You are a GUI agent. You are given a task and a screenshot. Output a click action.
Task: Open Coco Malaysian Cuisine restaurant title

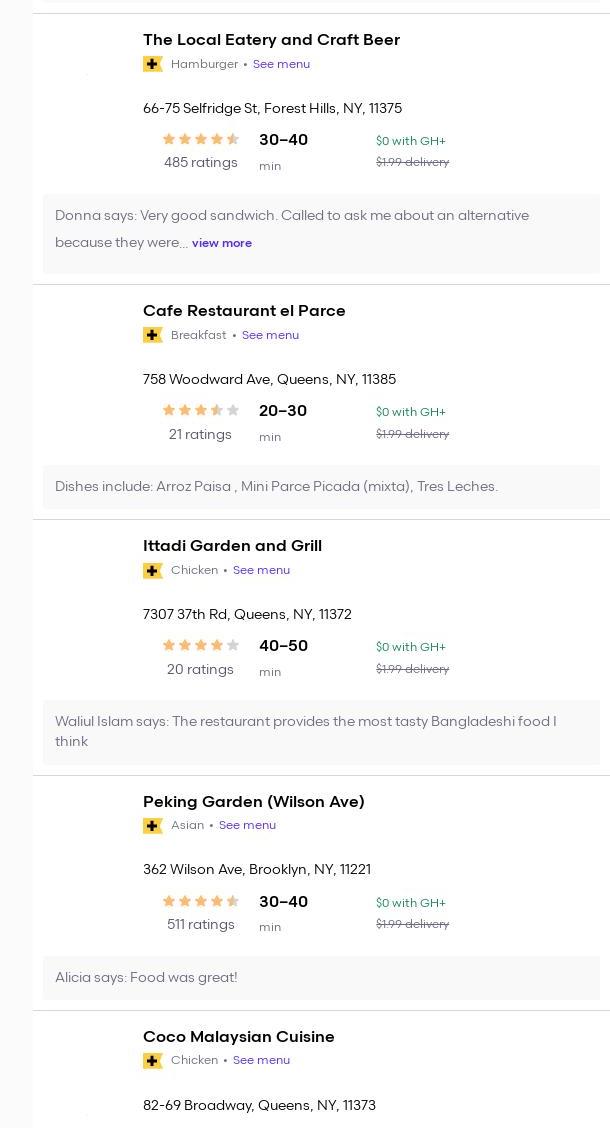click(x=238, y=1037)
